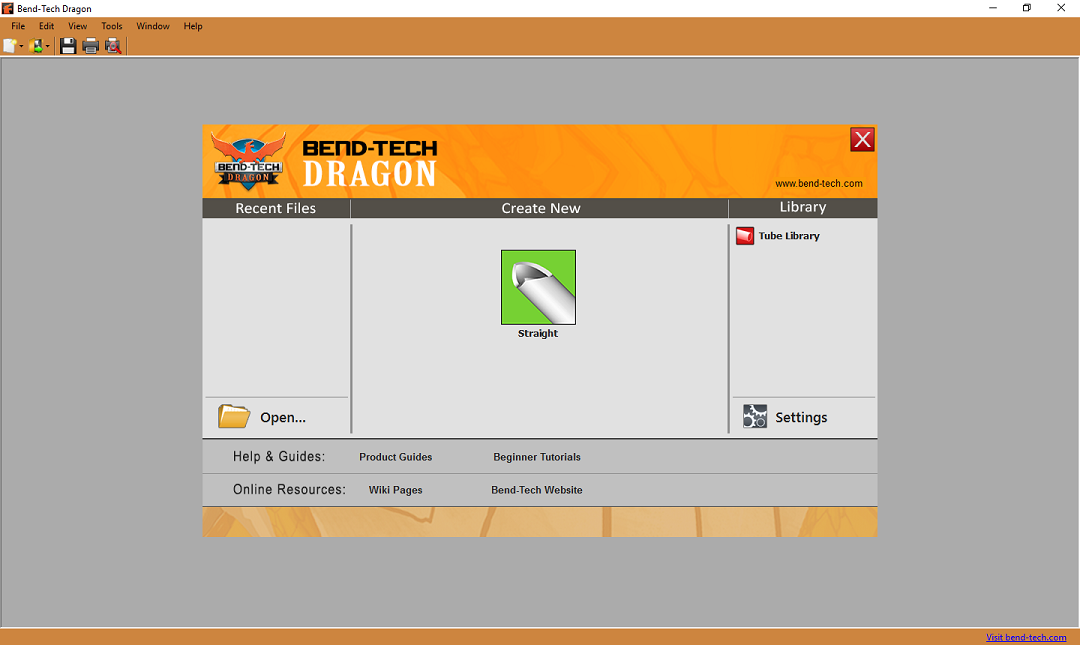Open the Edit menu
The image size is (1080, 645).
coord(46,26)
